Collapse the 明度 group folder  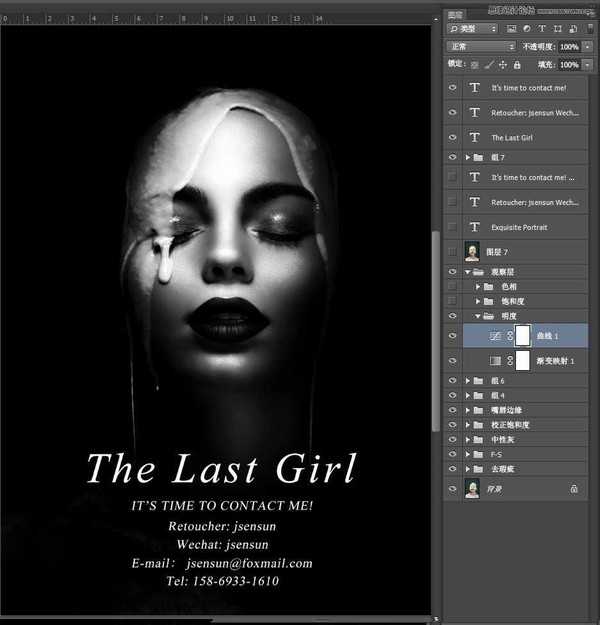click(478, 316)
